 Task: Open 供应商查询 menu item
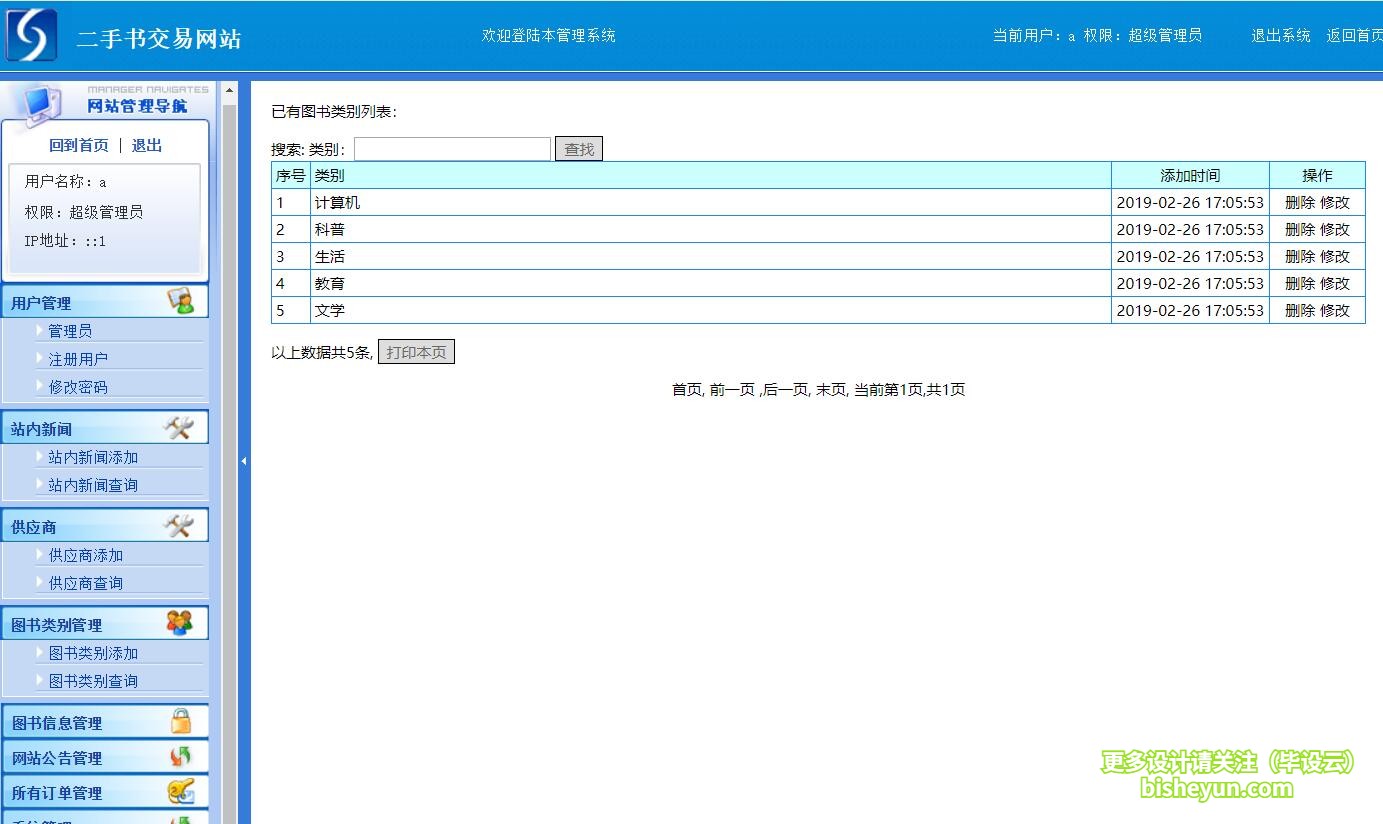tap(86, 583)
